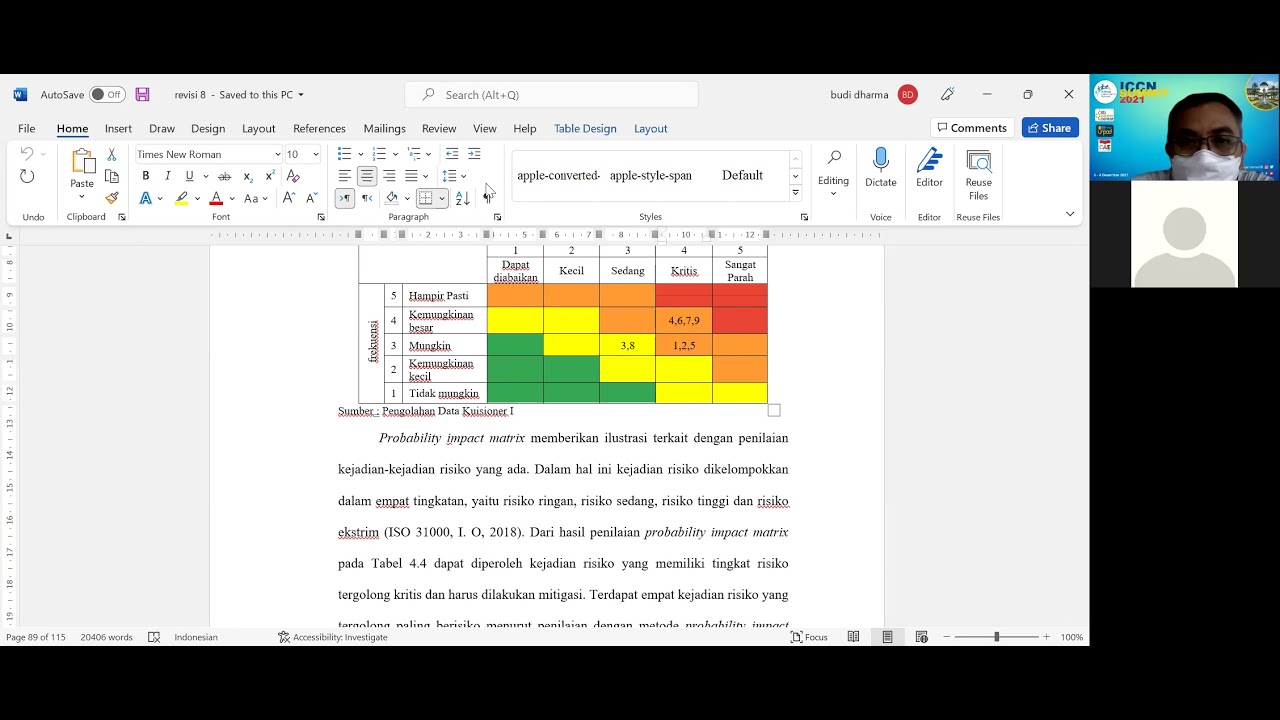
Task: Click the Paste clipboard icon
Action: coord(82,162)
